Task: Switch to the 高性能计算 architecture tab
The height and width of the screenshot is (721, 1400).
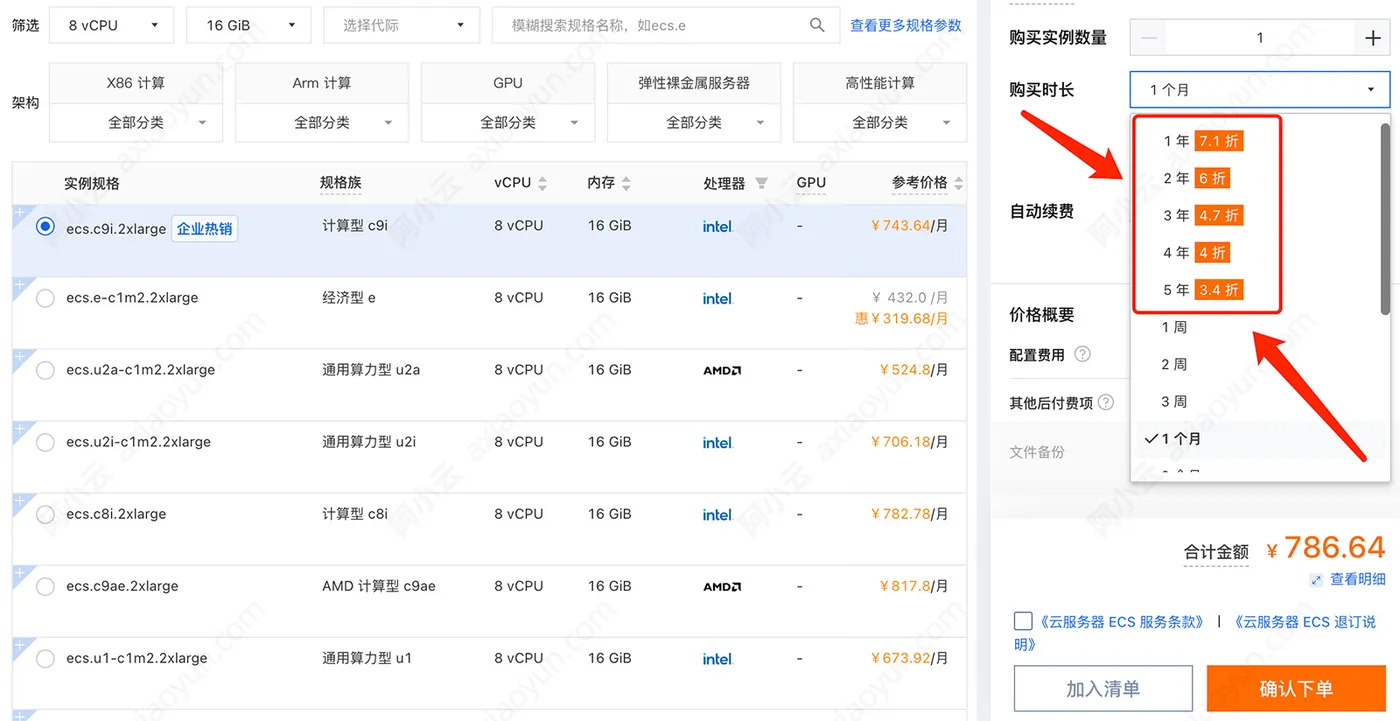Action: pyautogui.click(x=880, y=83)
